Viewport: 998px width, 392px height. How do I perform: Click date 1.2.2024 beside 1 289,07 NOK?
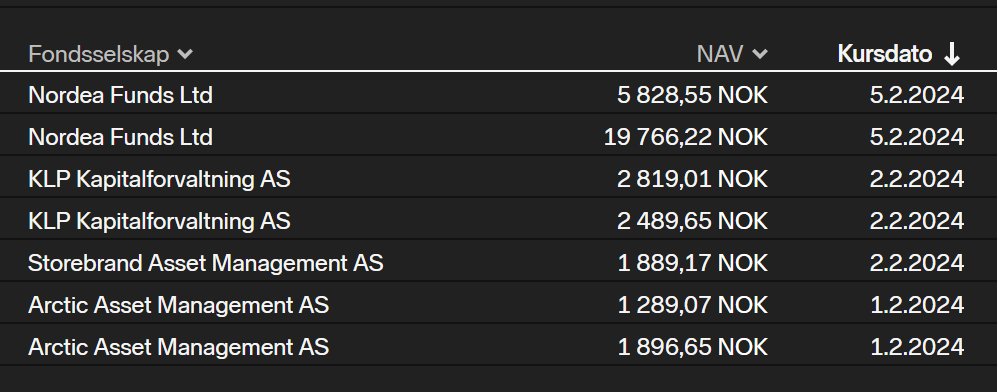pyautogui.click(x=917, y=305)
